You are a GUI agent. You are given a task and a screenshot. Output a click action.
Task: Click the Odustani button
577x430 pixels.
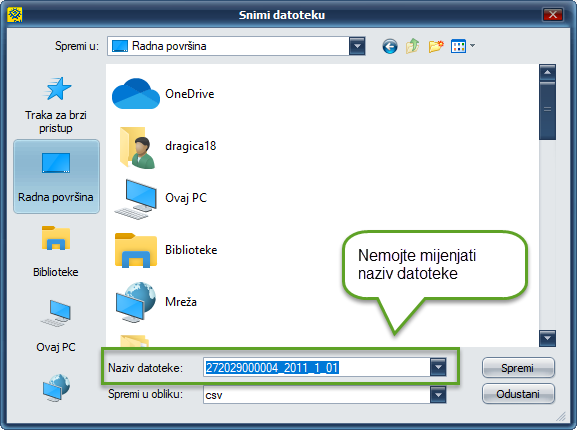click(x=518, y=394)
